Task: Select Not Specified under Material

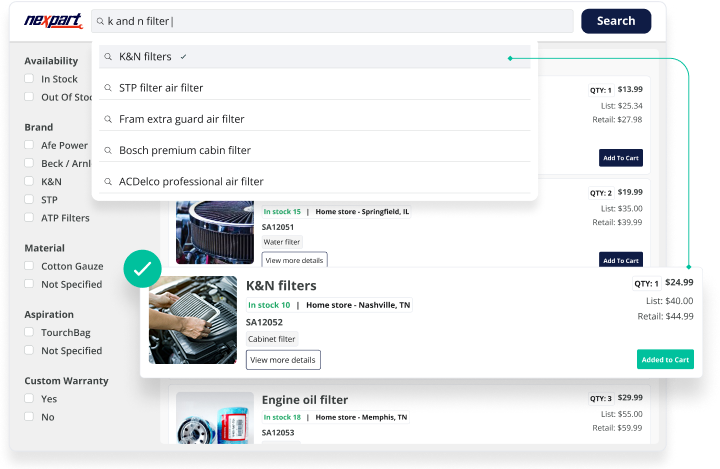Action: (29, 284)
